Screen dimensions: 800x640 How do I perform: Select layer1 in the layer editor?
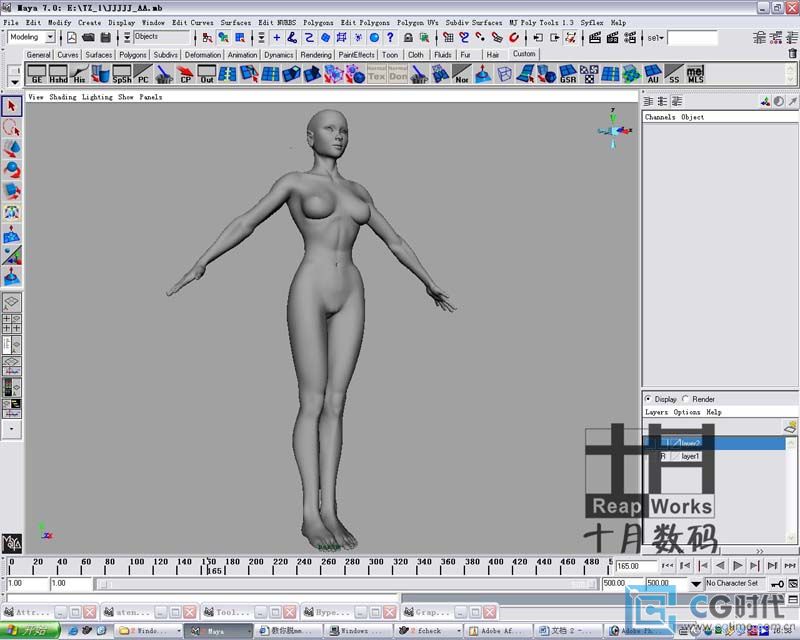[690, 456]
